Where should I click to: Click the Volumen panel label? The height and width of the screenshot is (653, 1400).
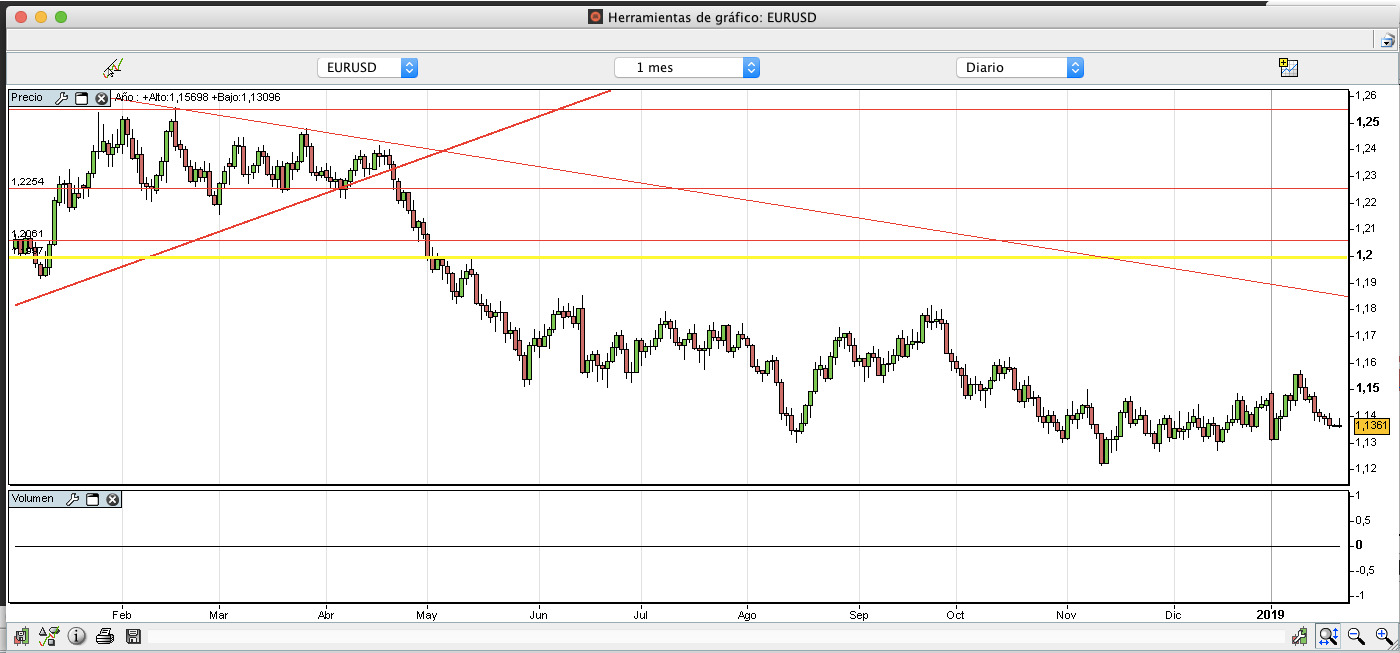[33, 499]
